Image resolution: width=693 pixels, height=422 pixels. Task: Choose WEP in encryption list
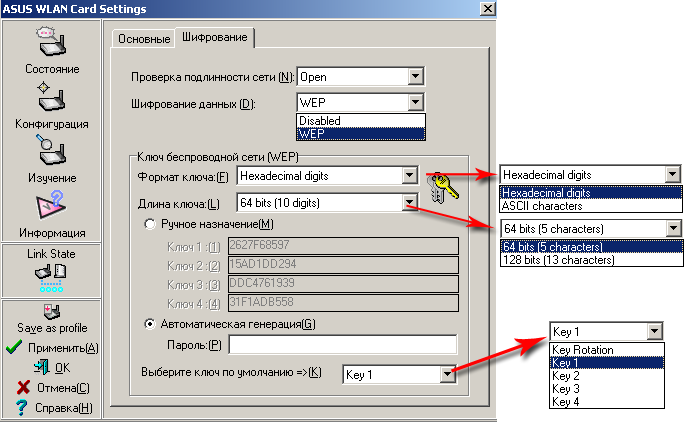pos(361,133)
